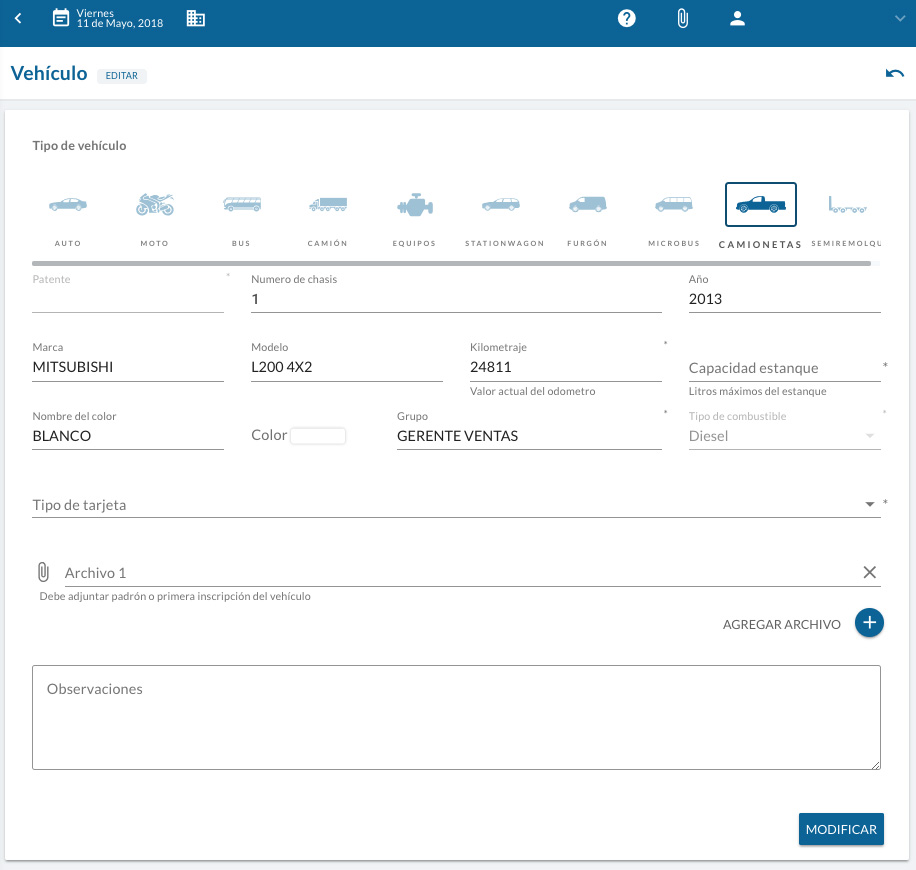Open the white Color swatch picker
Image resolution: width=916 pixels, height=870 pixels.
tap(318, 436)
